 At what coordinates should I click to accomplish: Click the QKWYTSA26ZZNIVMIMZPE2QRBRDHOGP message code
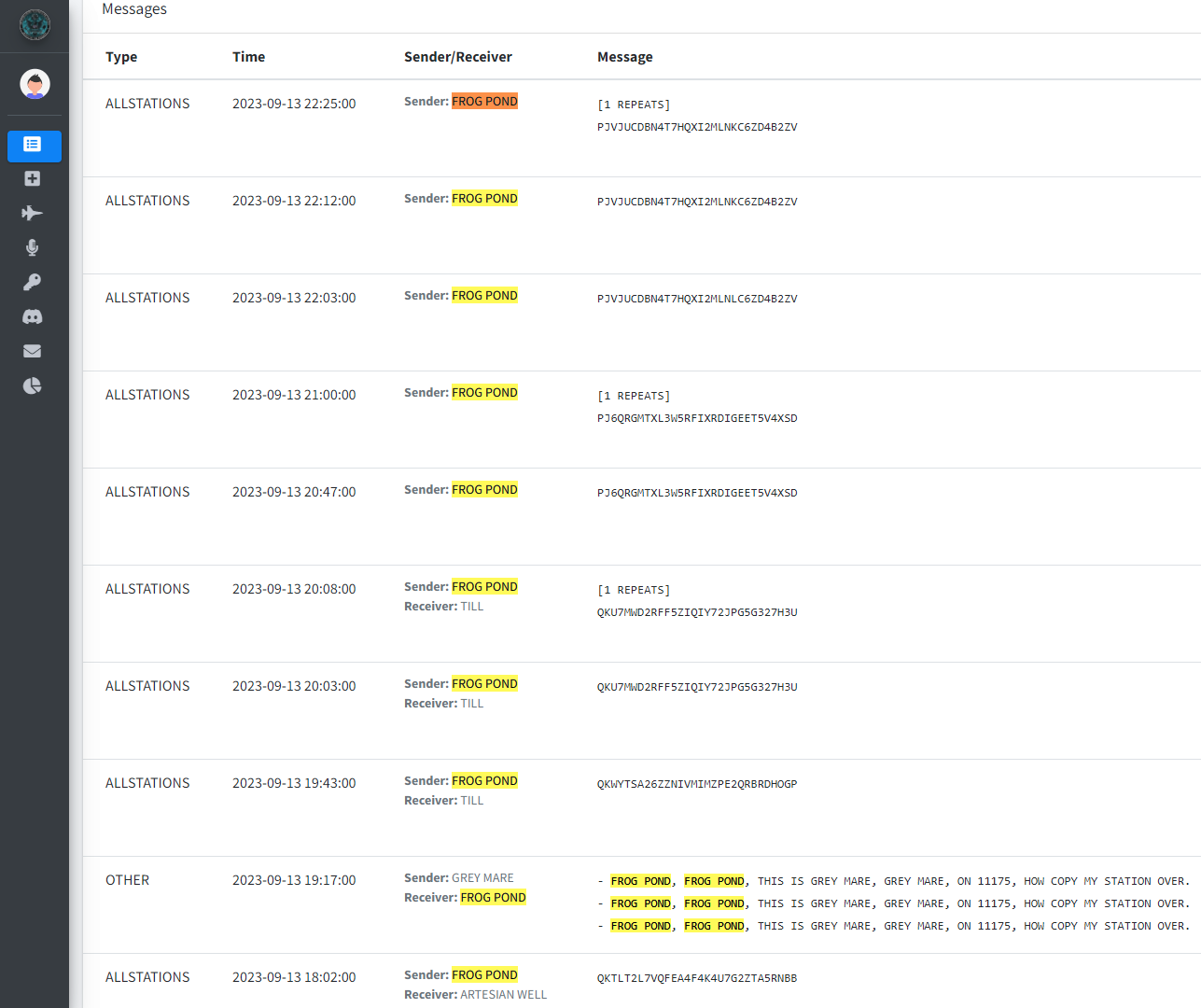(697, 784)
